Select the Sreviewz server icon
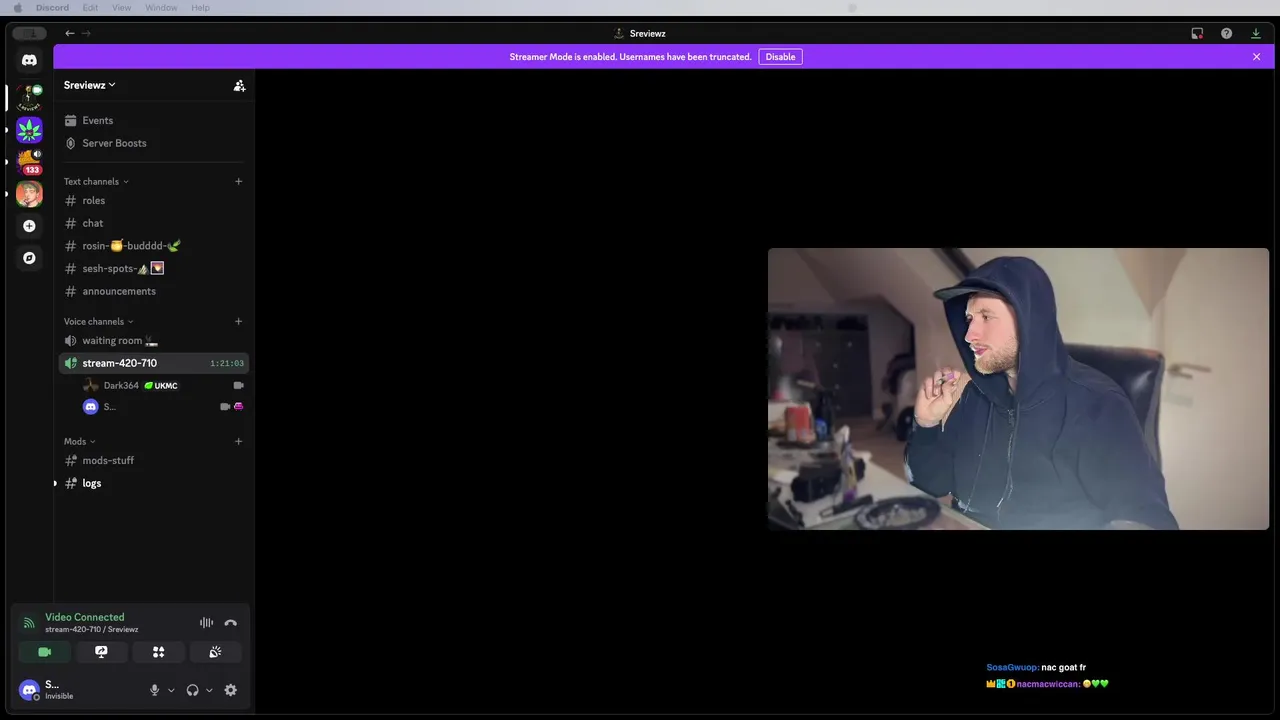The height and width of the screenshot is (720, 1280). (x=29, y=97)
